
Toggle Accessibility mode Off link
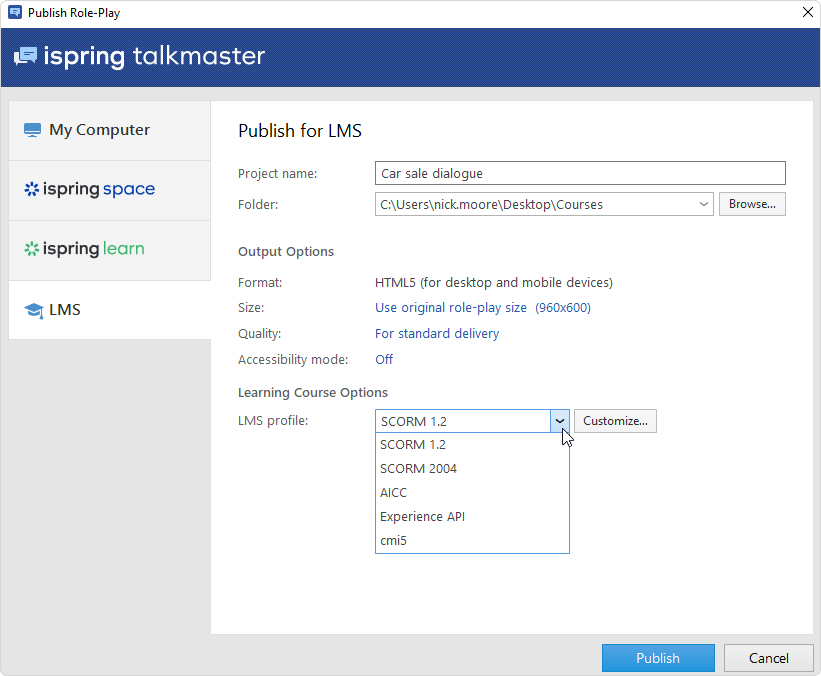(x=384, y=360)
